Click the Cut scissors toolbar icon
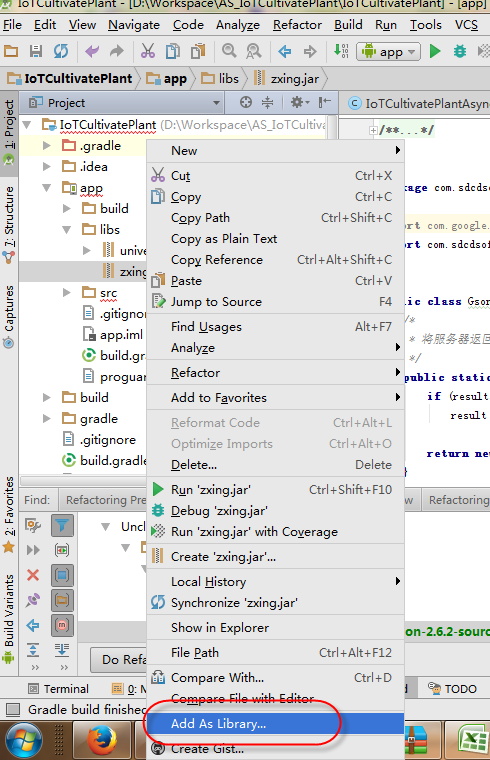This screenshot has height=760, width=490. 147,51
